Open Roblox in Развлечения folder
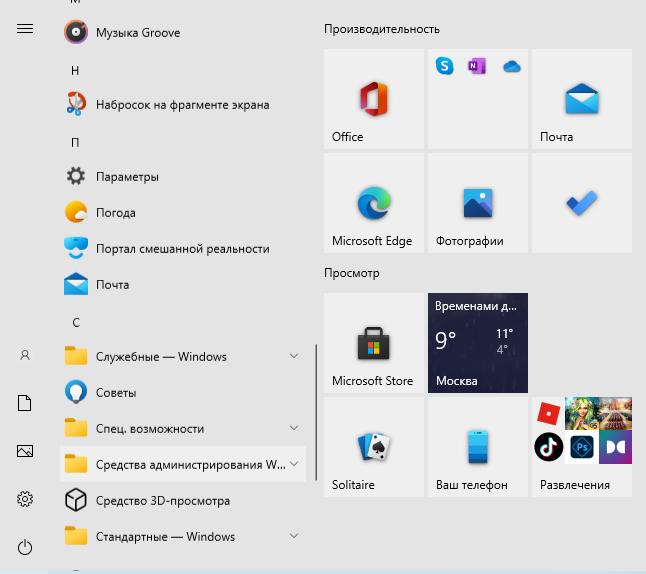This screenshot has height=574, width=646. pyautogui.click(x=548, y=413)
